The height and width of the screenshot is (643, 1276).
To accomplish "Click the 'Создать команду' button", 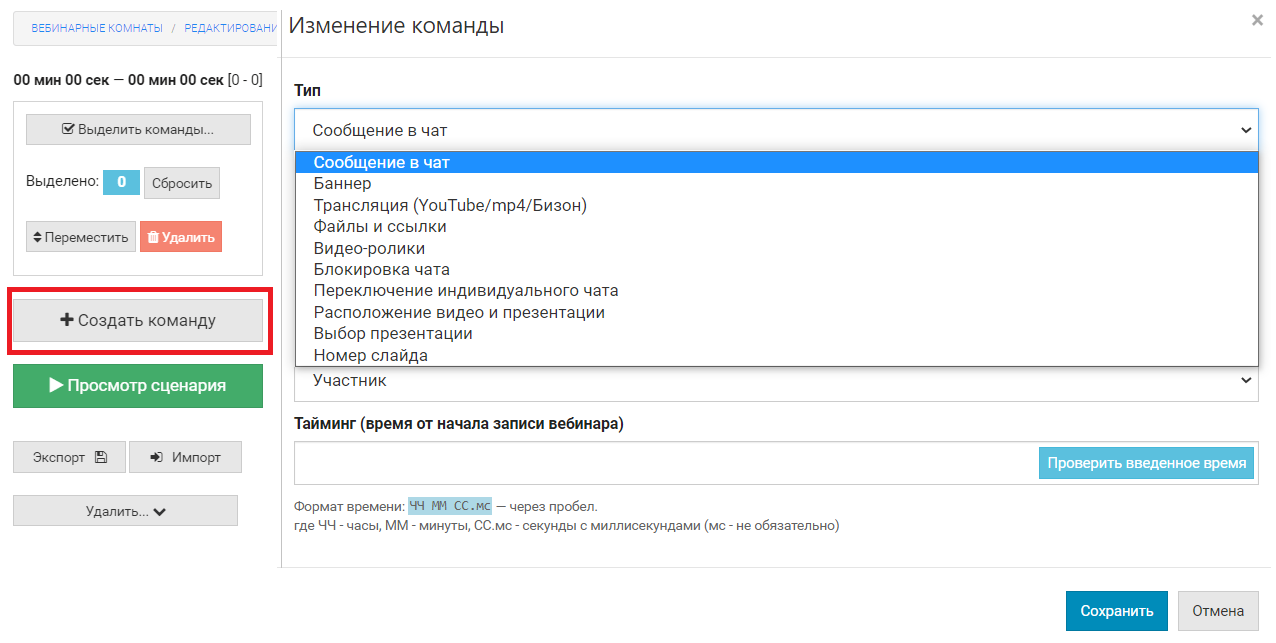I will pyautogui.click(x=138, y=321).
